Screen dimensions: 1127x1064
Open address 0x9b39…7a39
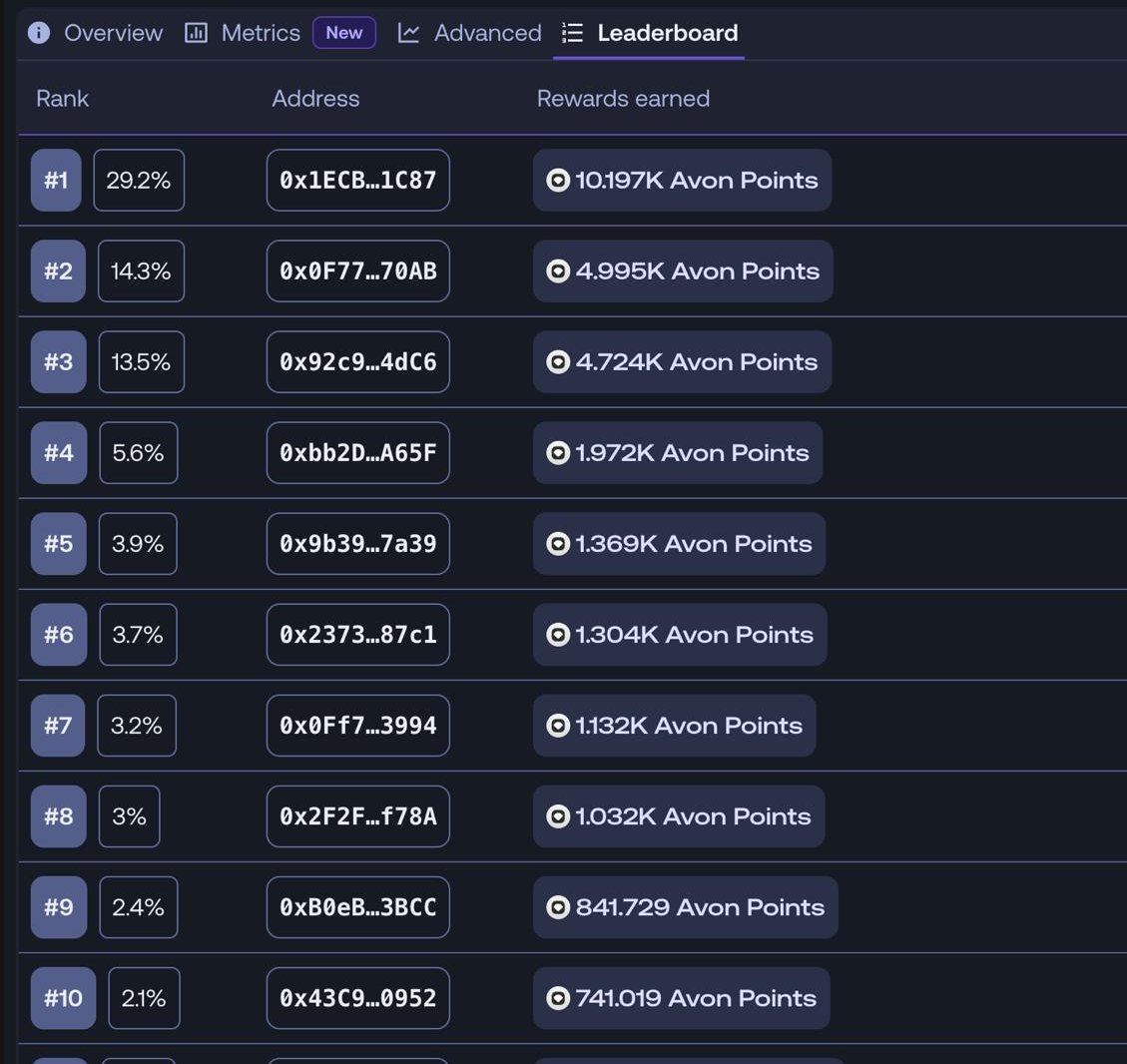pyautogui.click(x=358, y=544)
